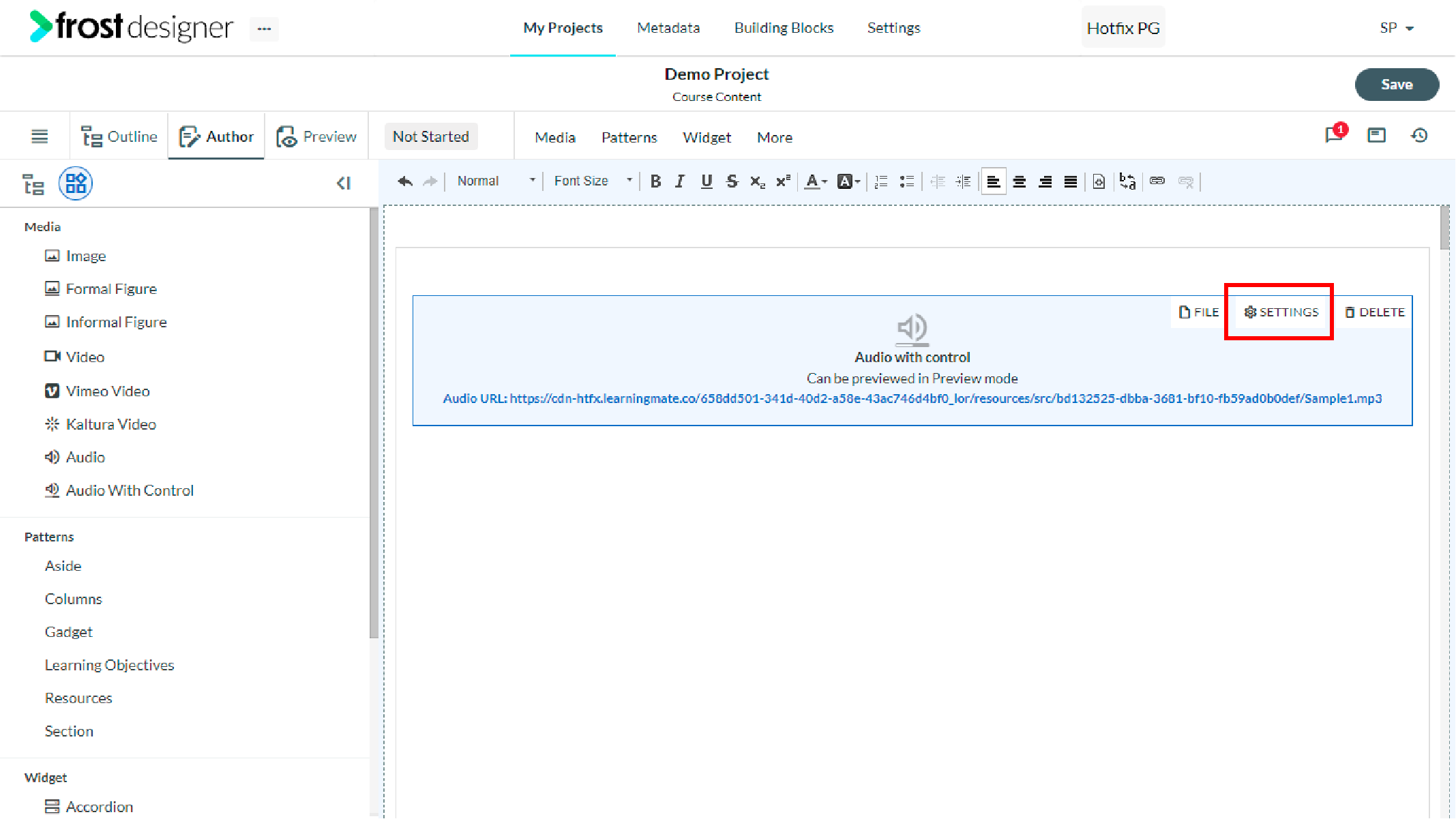This screenshot has height=819, width=1456.
Task: Save the project
Action: coord(1397,85)
